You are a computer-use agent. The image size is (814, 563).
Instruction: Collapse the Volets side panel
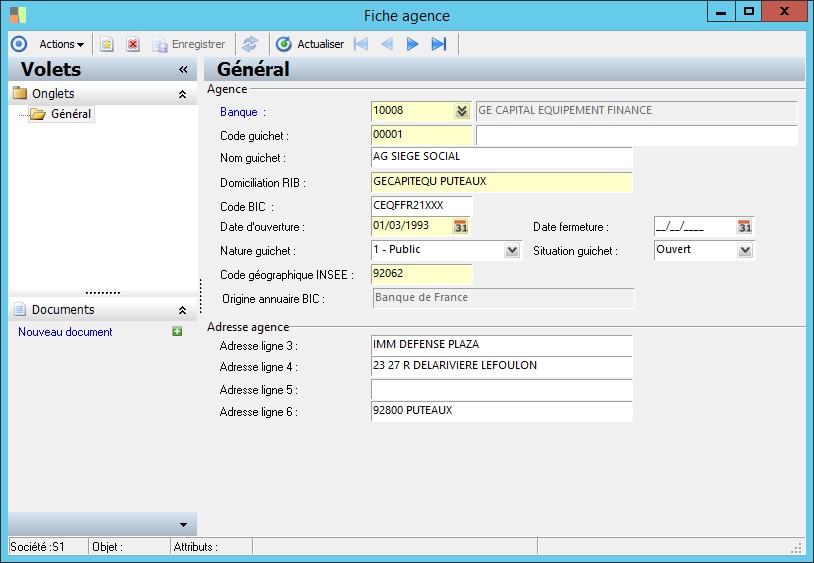183,70
